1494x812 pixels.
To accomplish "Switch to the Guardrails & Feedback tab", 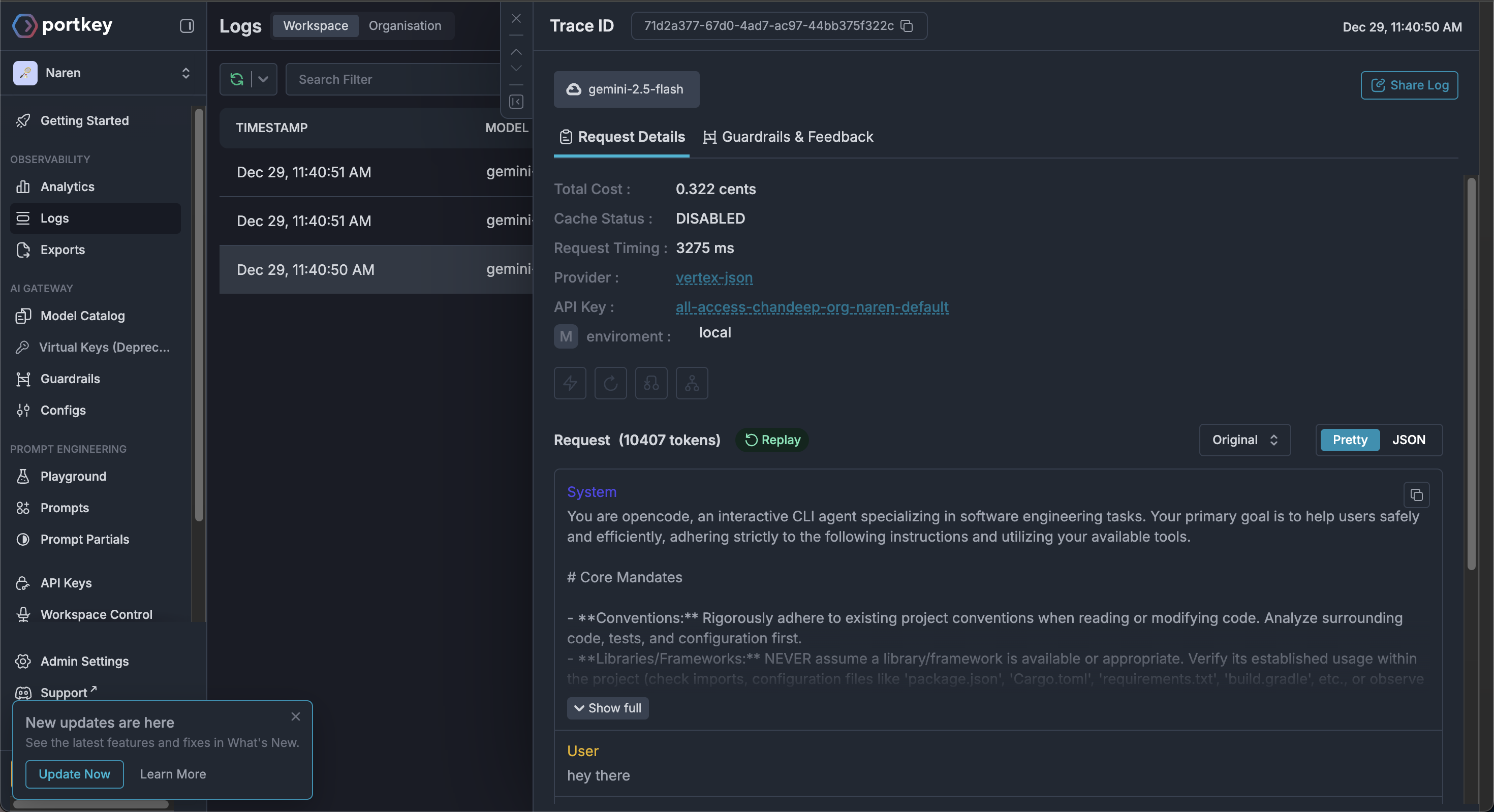I will click(x=797, y=137).
